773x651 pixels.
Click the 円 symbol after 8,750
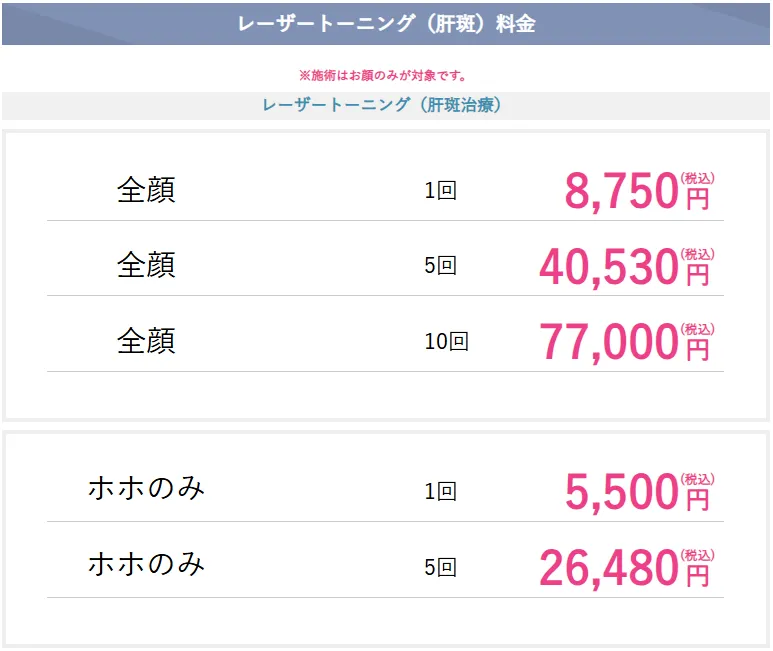click(x=697, y=198)
